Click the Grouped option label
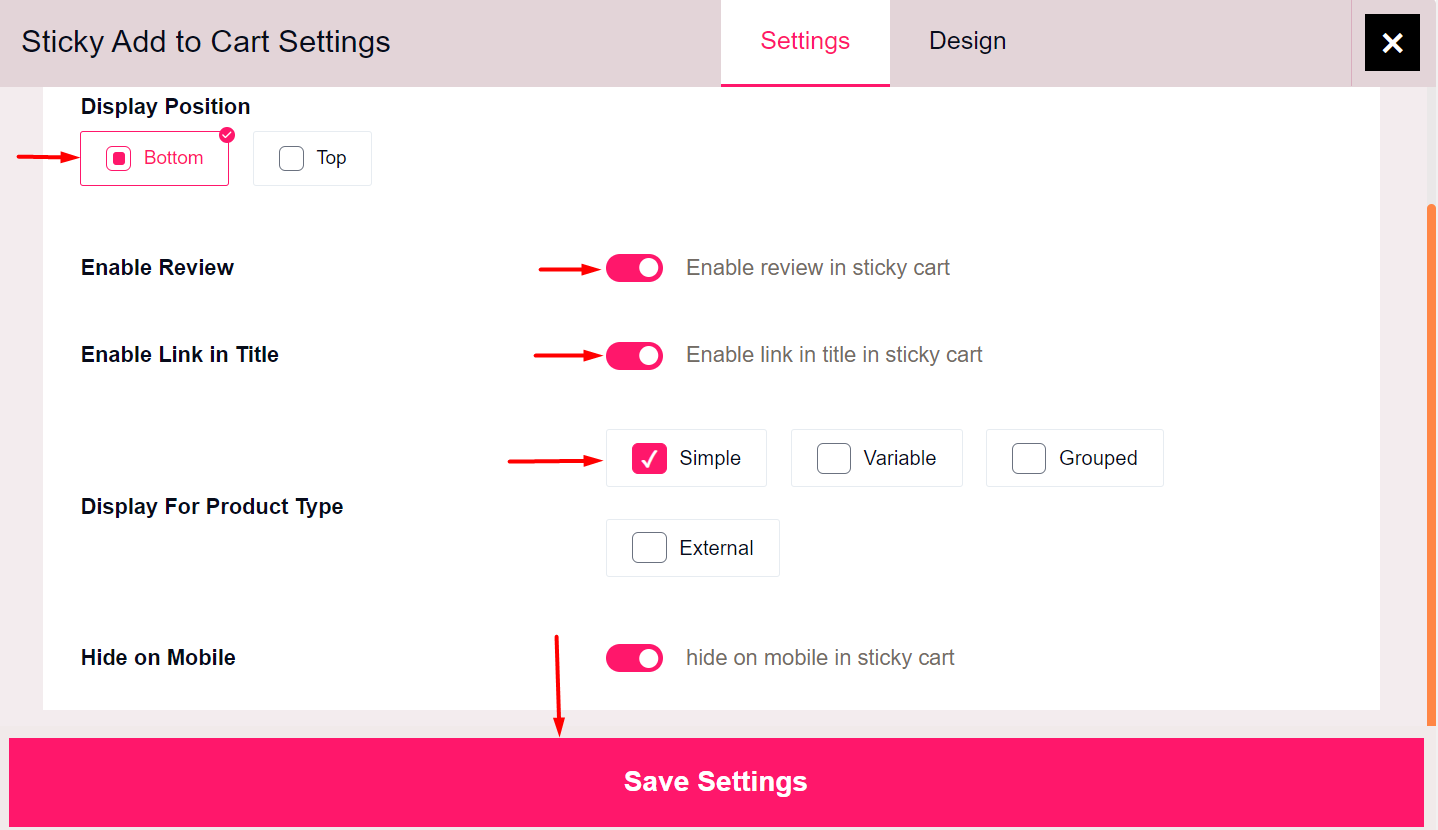 (x=1098, y=458)
